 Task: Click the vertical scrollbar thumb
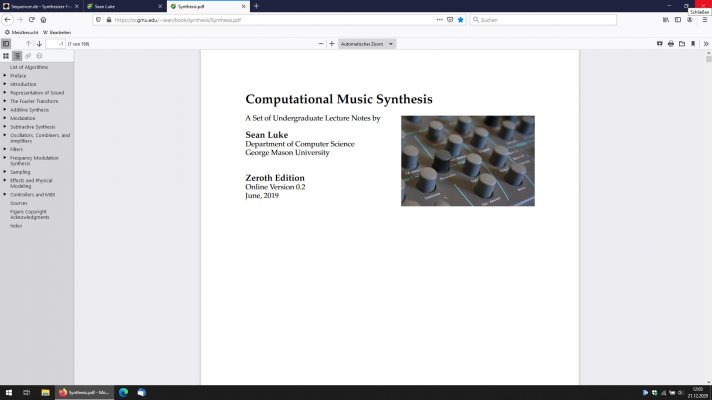(x=708, y=59)
